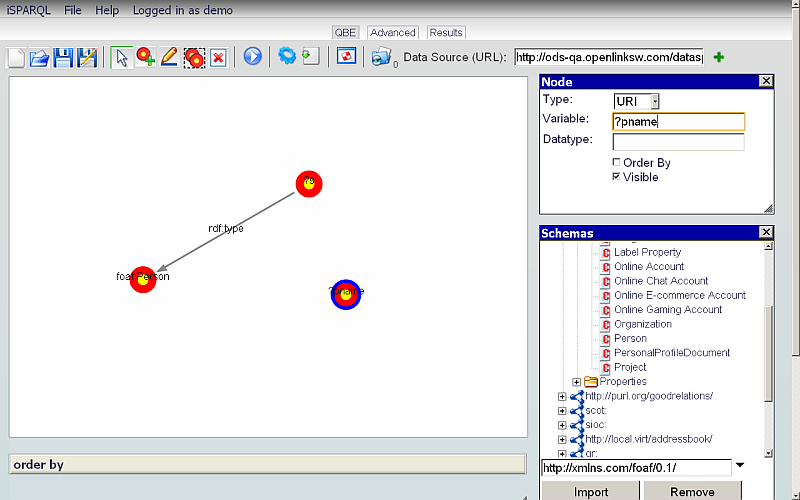Open a saved query using folder icon
The image size is (800, 500).
point(39,57)
